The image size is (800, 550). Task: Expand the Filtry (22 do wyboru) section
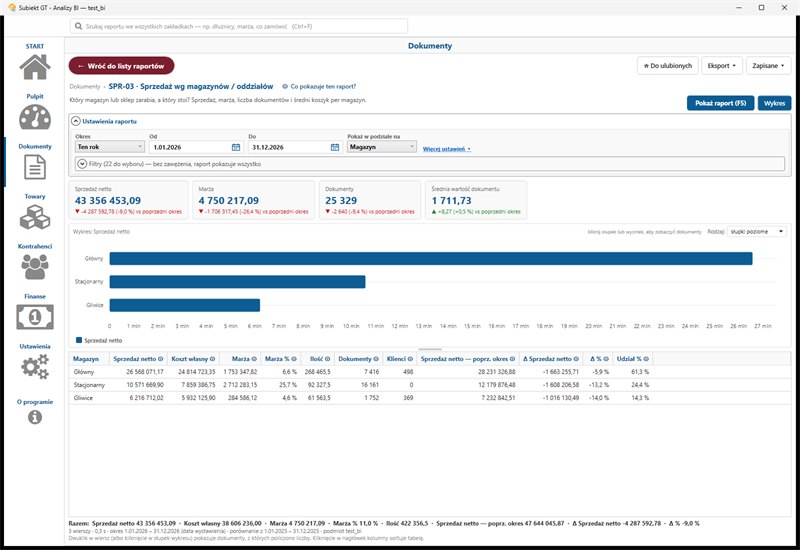(x=82, y=164)
